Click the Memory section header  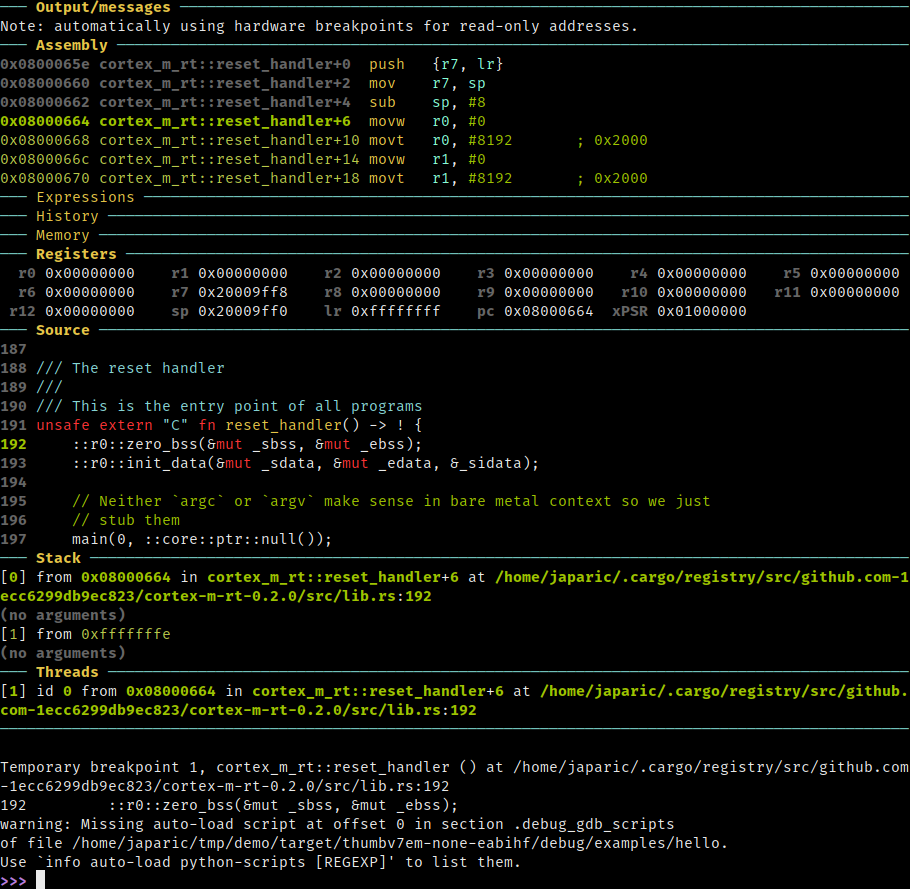click(63, 235)
